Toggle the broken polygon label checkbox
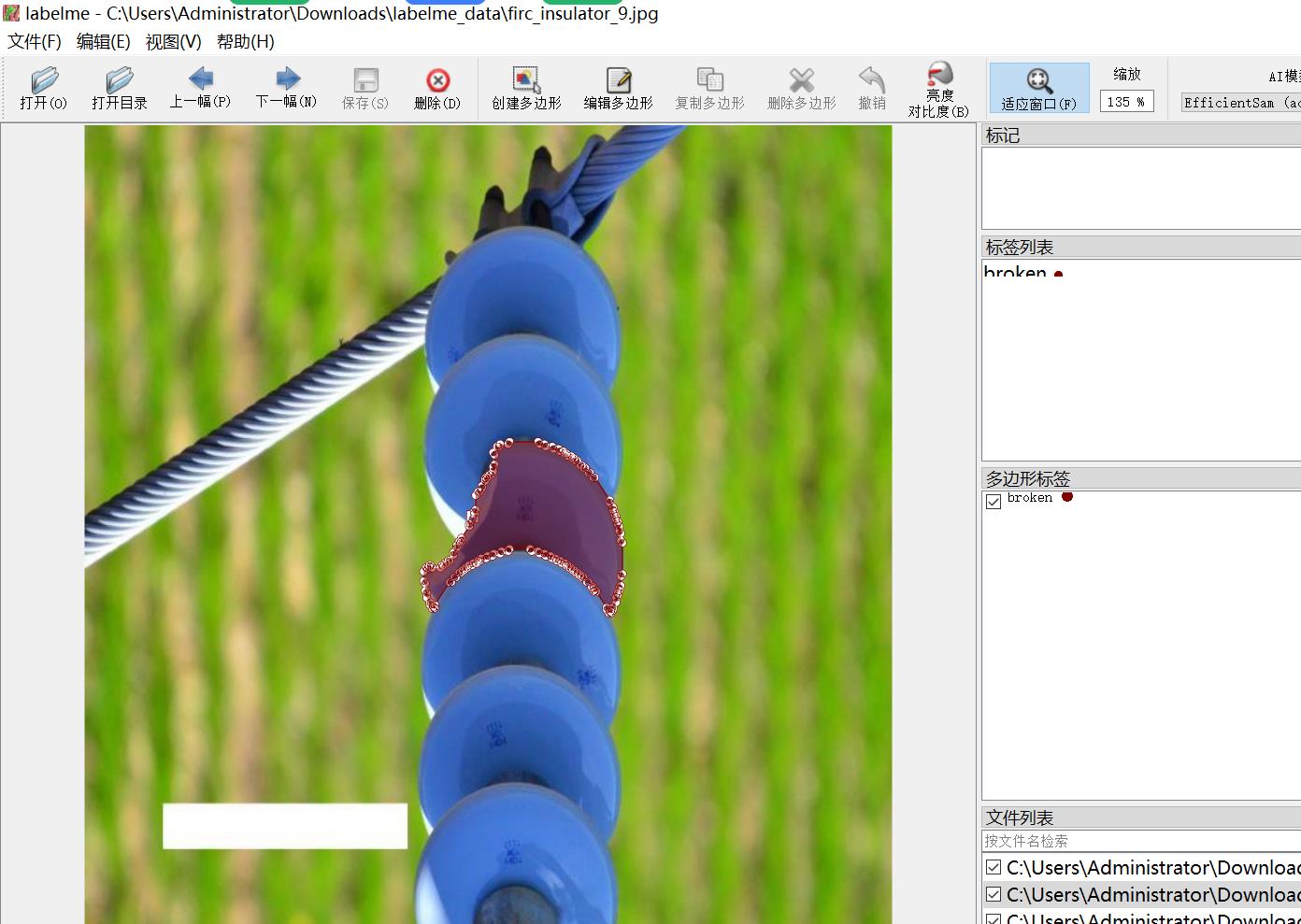Screen dimensions: 1301x924 tap(994, 501)
